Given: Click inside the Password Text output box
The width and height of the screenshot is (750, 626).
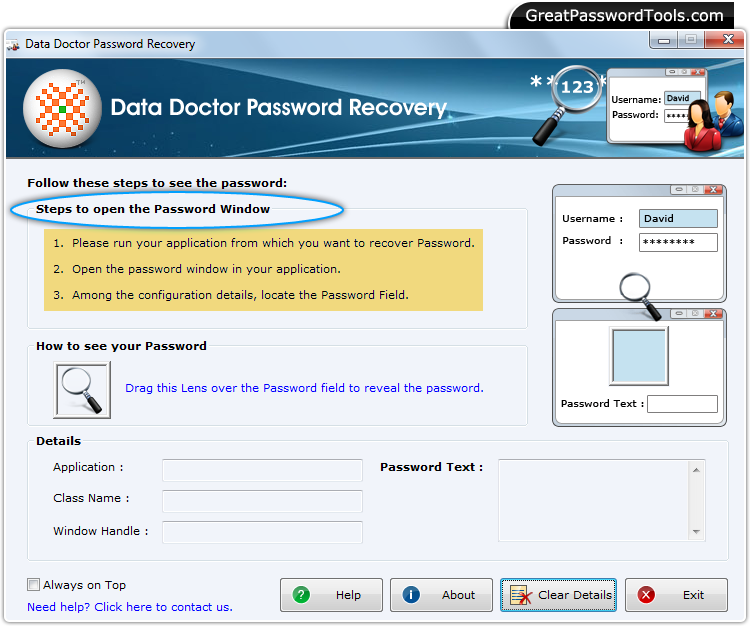Looking at the screenshot, I should click(593, 499).
